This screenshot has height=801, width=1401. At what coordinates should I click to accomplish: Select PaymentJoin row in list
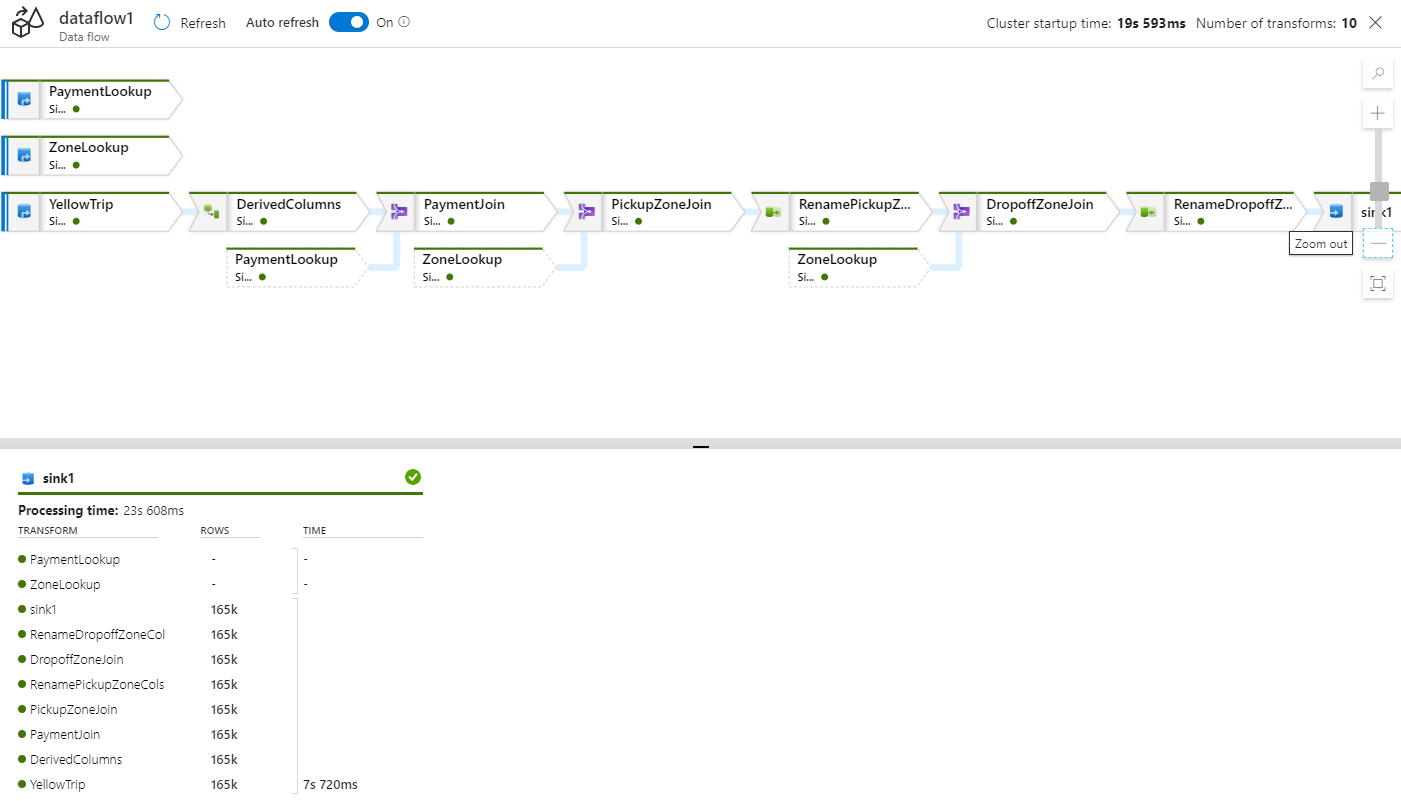tap(59, 735)
